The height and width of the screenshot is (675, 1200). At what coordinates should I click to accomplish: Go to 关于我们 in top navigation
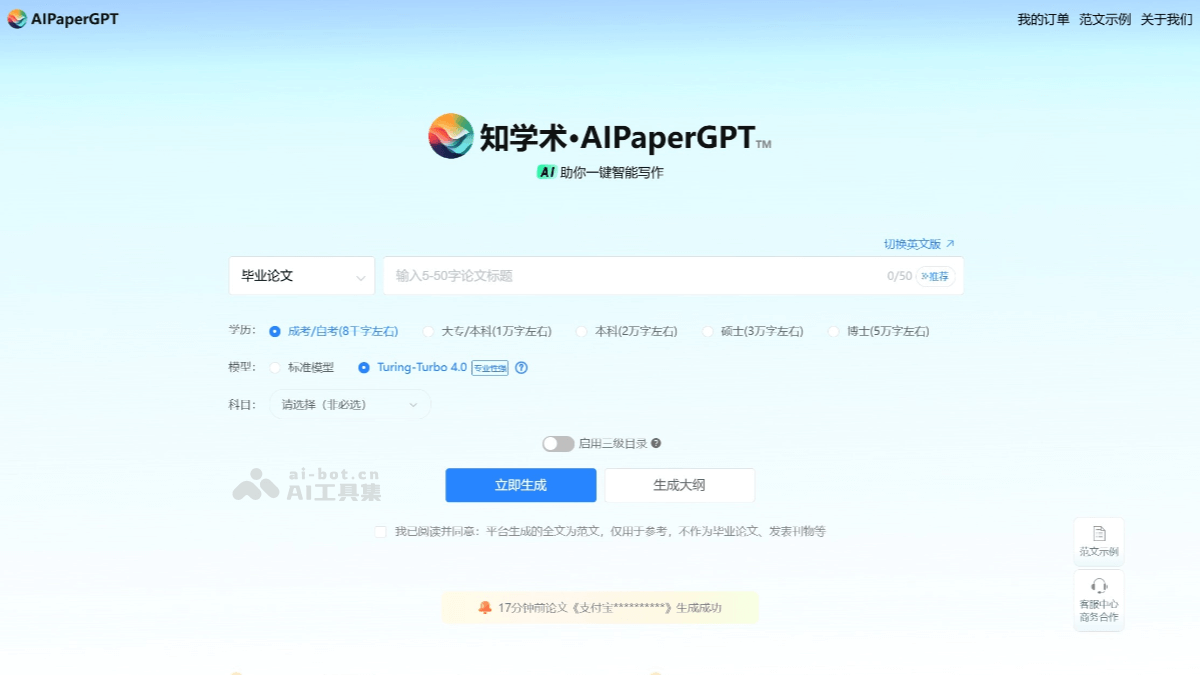tap(1166, 19)
